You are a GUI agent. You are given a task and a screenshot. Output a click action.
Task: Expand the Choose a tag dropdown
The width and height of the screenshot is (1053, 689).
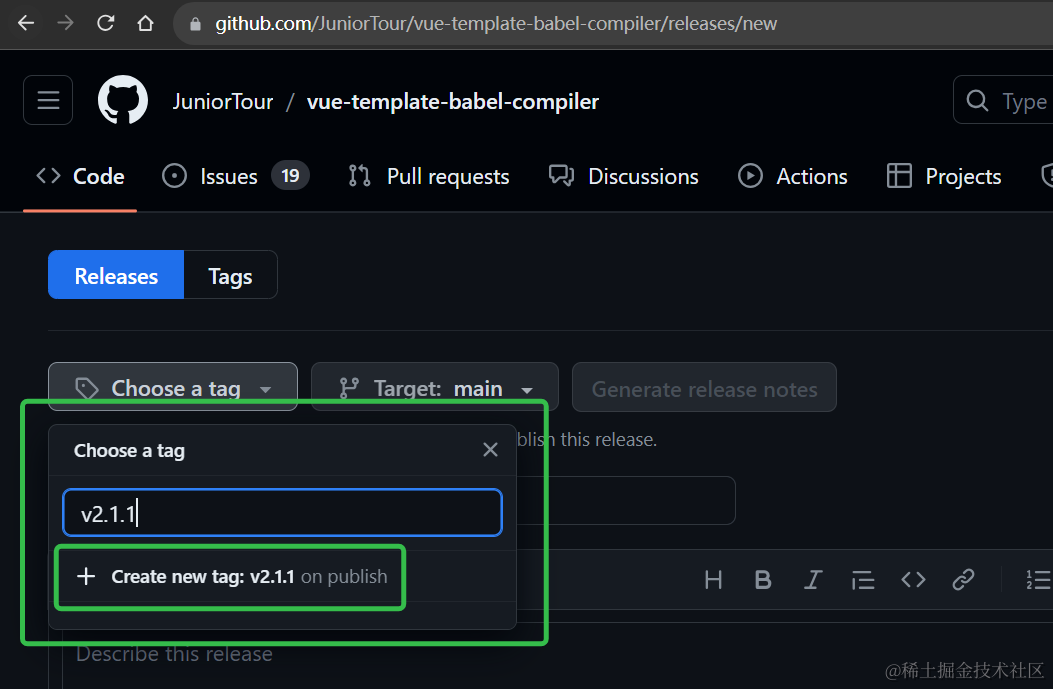(x=173, y=388)
